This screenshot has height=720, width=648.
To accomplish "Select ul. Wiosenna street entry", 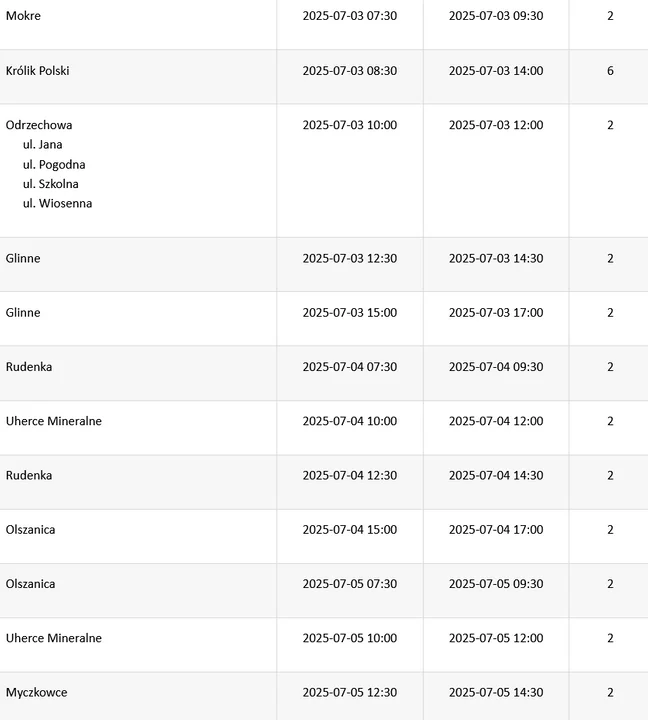I will 57,203.
